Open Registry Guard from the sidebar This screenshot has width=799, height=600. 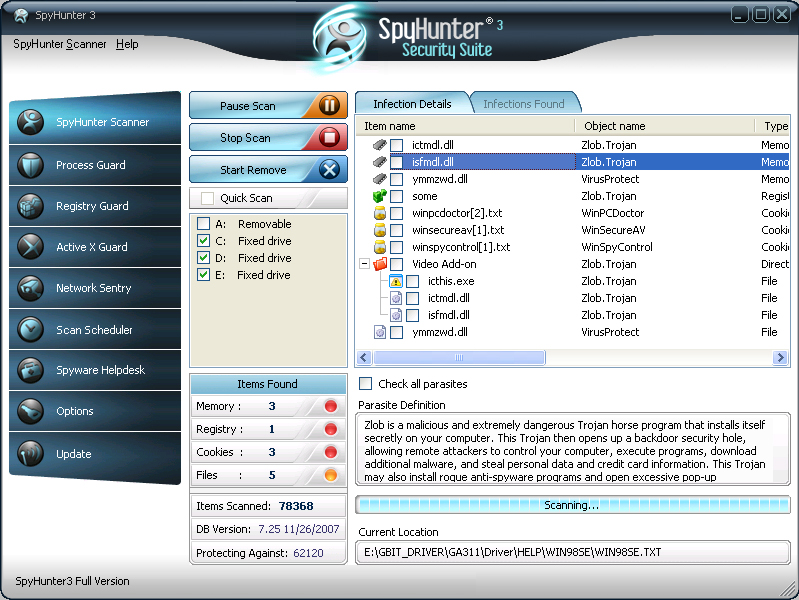coord(92,206)
